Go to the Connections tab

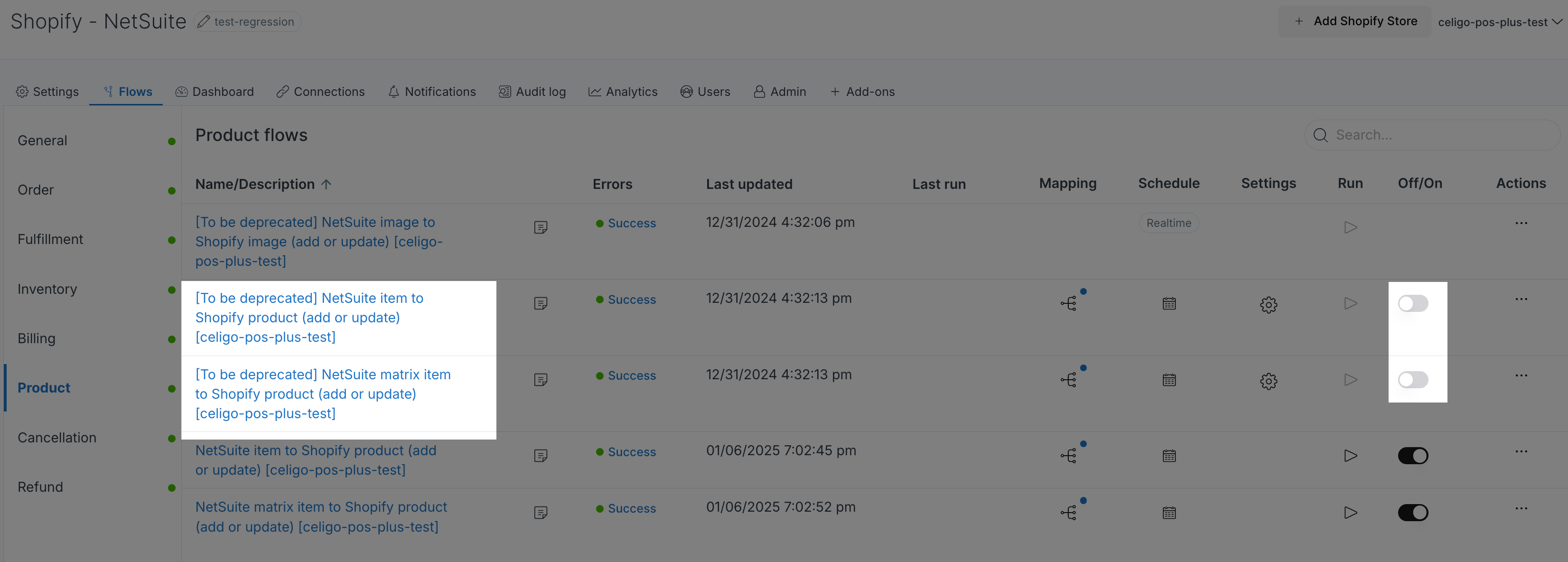click(320, 91)
